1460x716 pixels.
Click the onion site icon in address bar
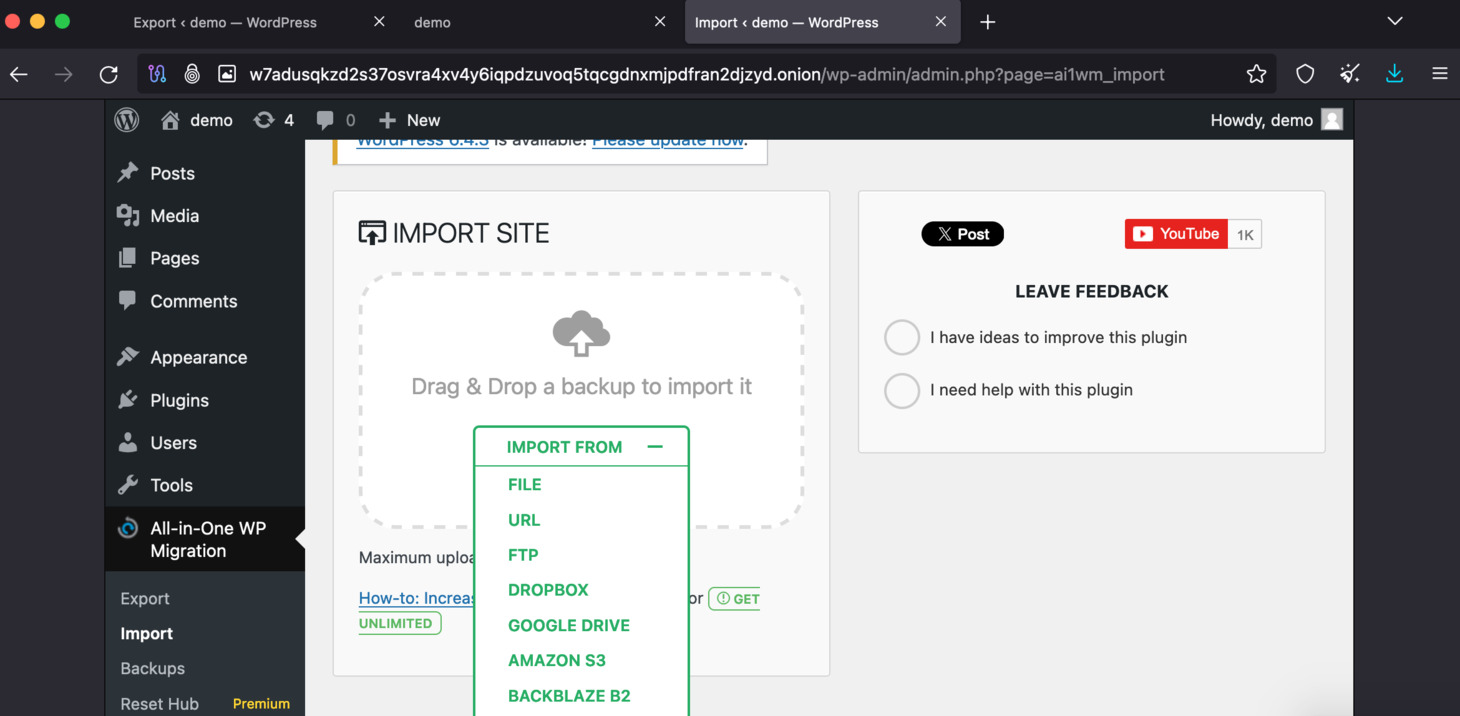point(192,74)
